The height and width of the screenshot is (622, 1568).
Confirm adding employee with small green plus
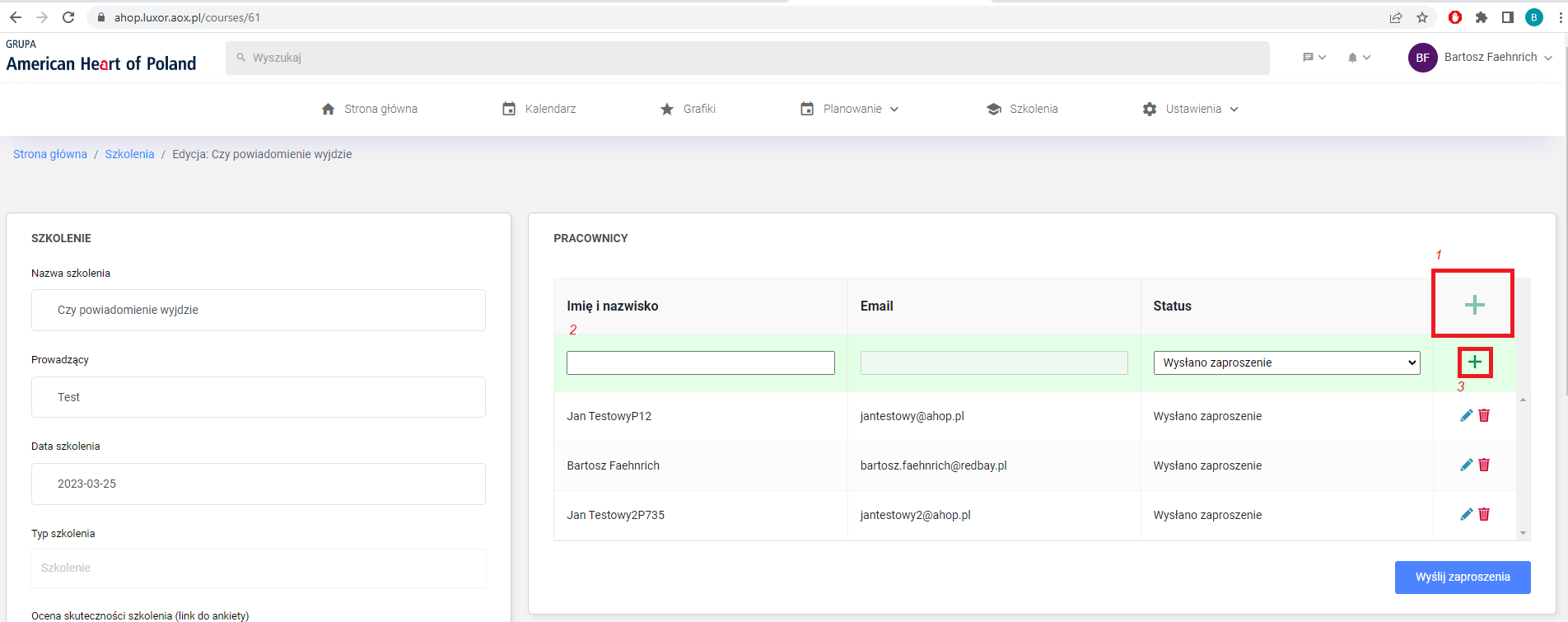coord(1474,362)
